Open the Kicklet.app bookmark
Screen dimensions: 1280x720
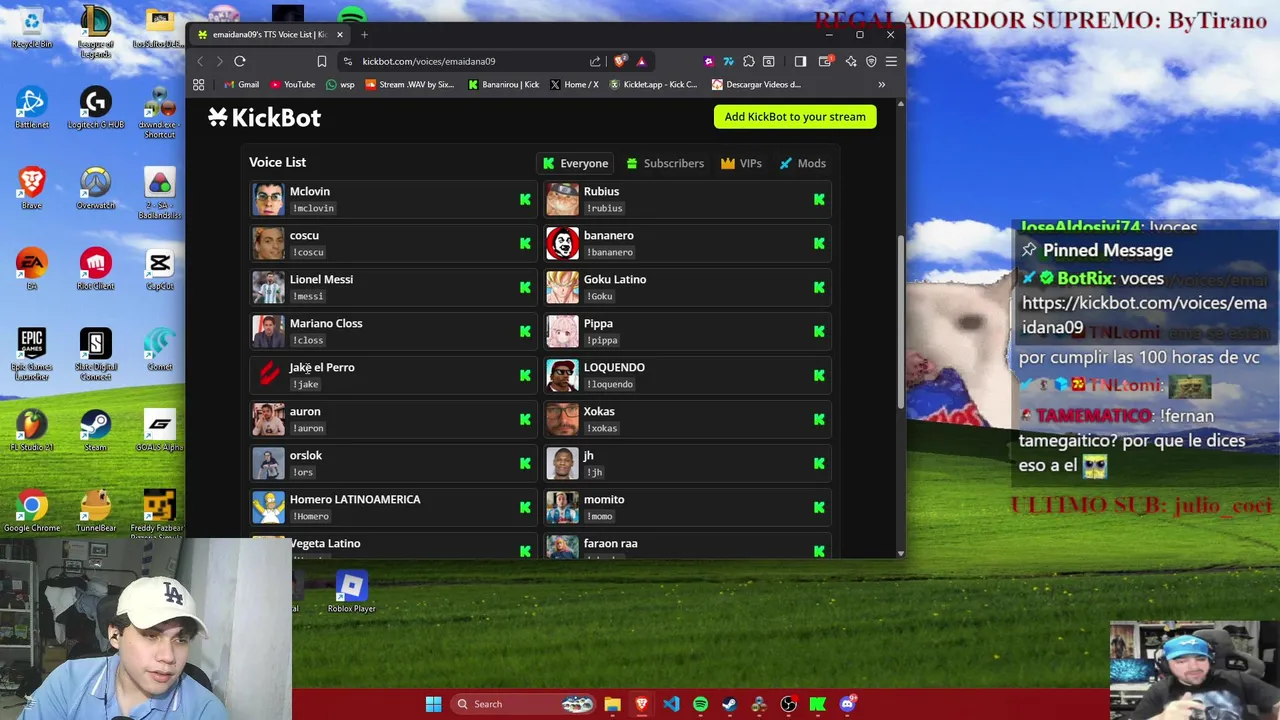tap(653, 85)
